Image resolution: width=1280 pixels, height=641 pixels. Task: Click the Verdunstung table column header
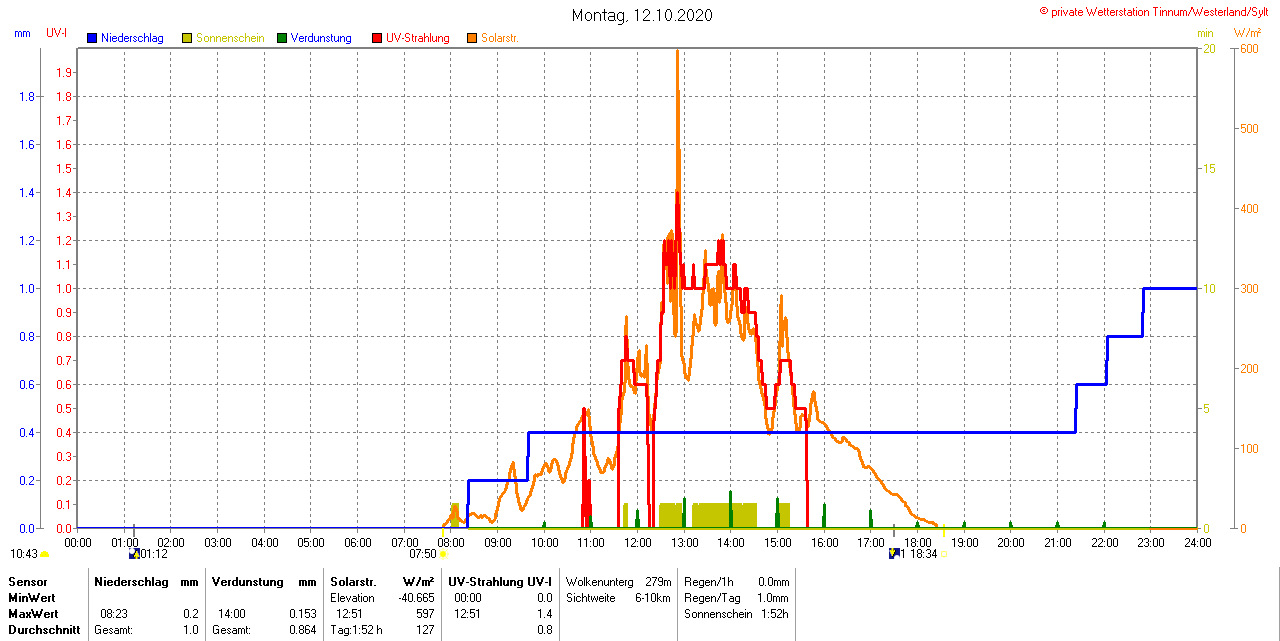click(x=249, y=581)
